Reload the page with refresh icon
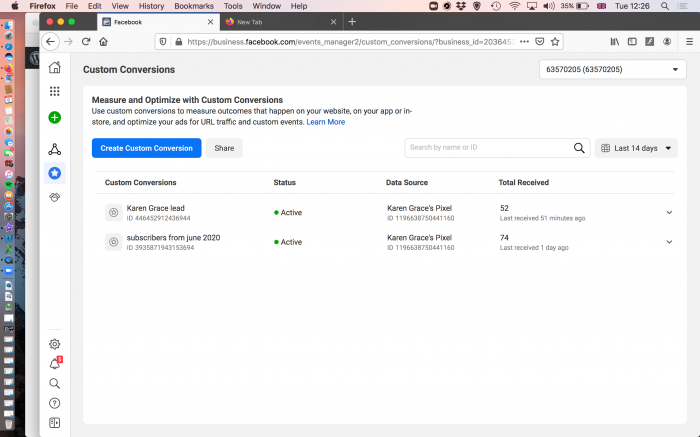 tap(86, 42)
